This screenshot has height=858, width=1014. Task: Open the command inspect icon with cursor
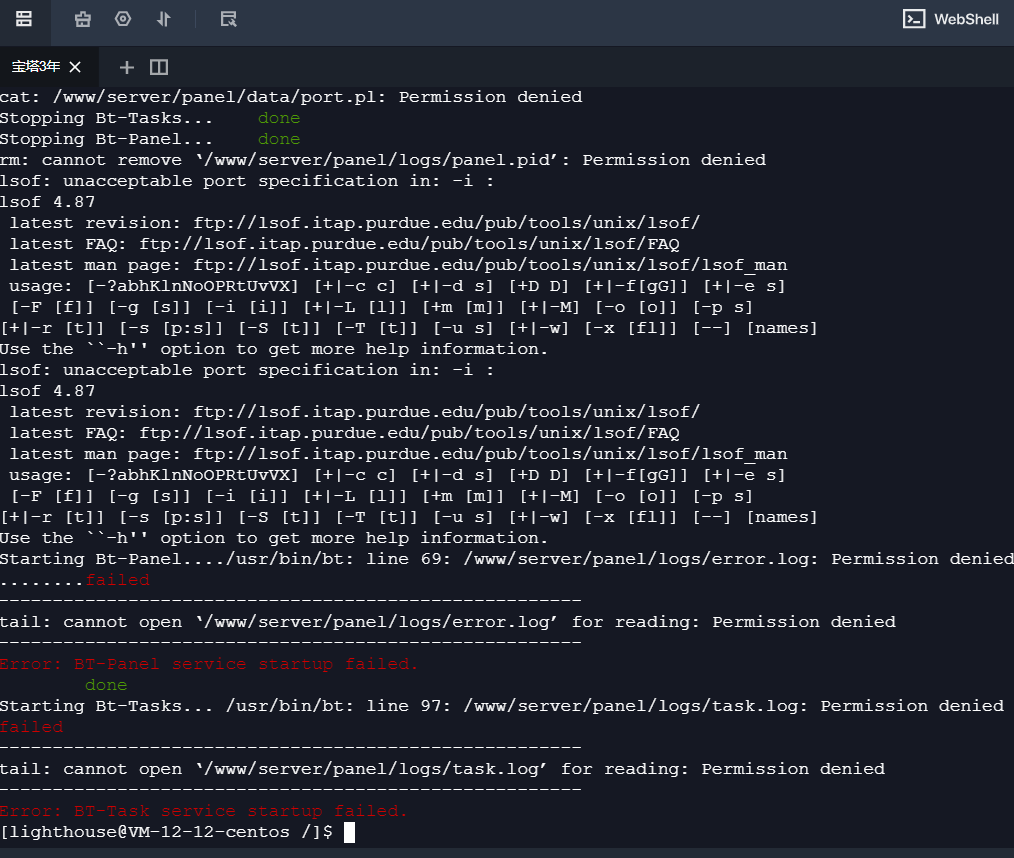[228, 19]
